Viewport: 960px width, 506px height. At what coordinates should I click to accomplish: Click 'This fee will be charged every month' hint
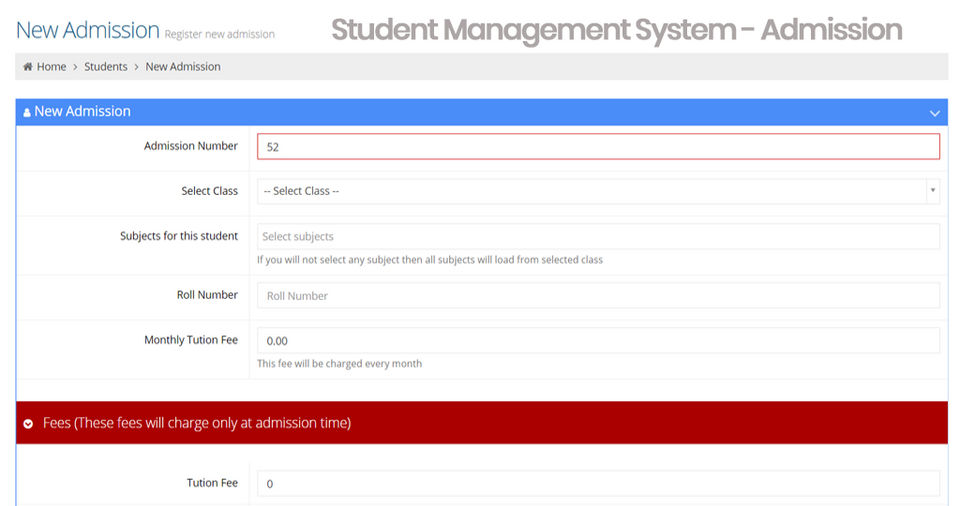339,363
